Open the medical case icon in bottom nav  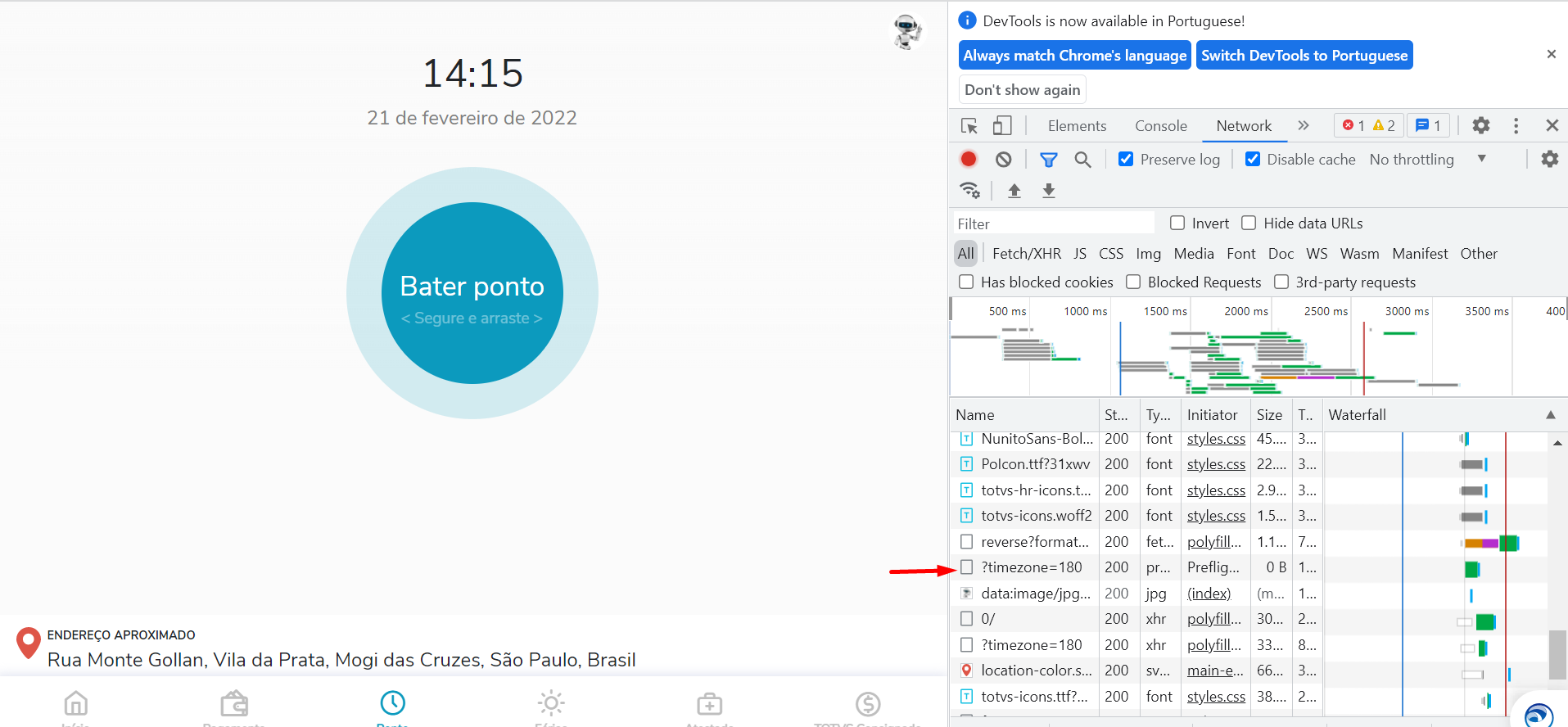pos(710,703)
